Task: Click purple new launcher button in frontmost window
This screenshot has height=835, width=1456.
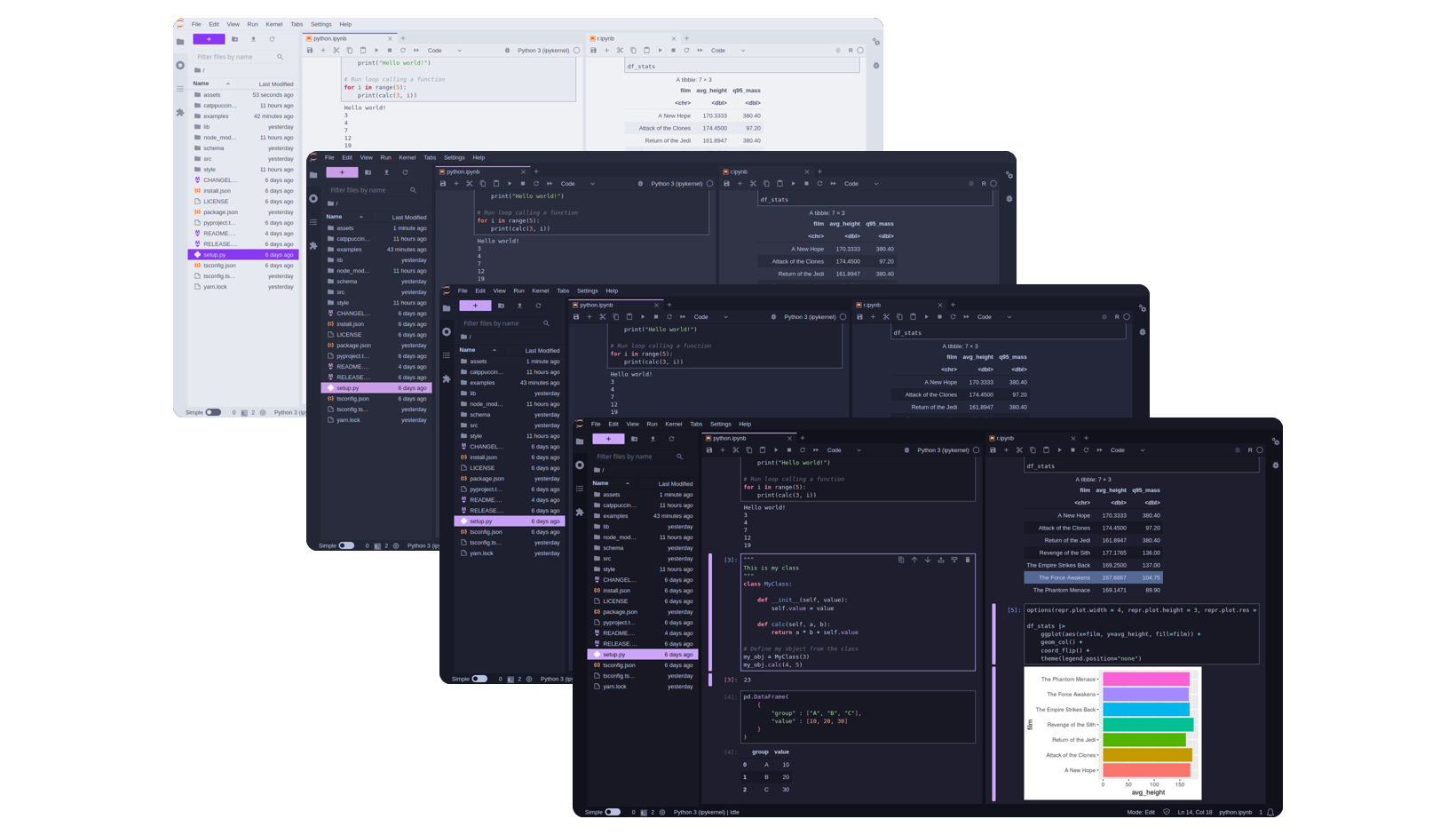Action: click(608, 439)
